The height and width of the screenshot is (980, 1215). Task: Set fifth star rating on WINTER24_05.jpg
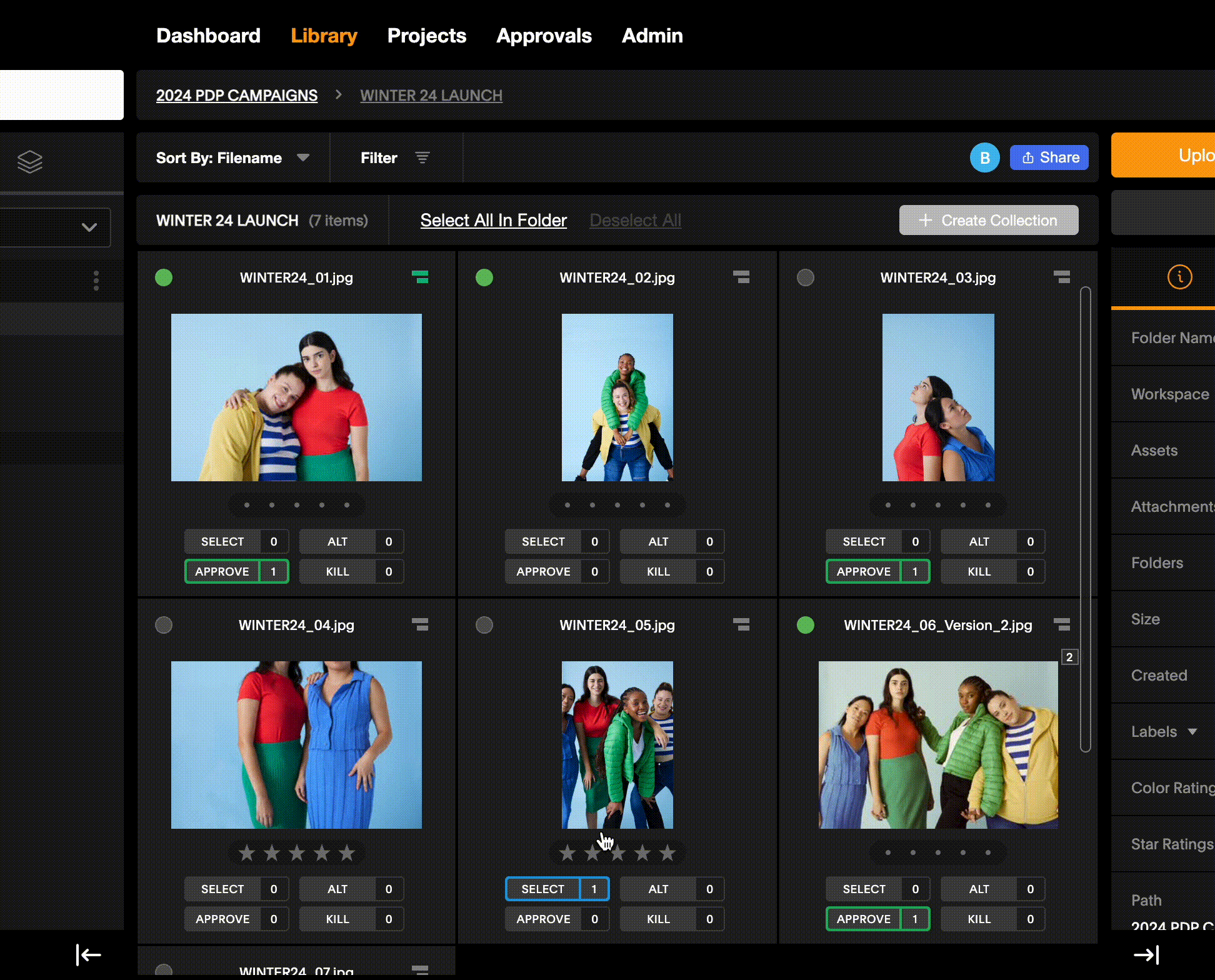coord(667,852)
